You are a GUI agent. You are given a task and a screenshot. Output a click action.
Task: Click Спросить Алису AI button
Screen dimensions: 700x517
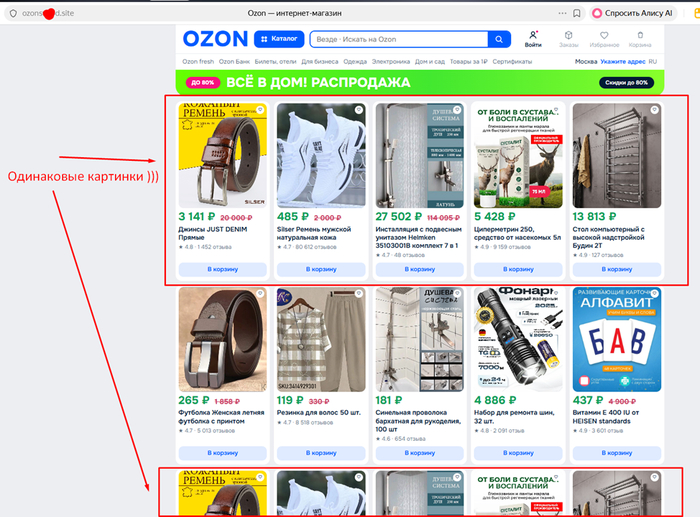[x=633, y=13]
